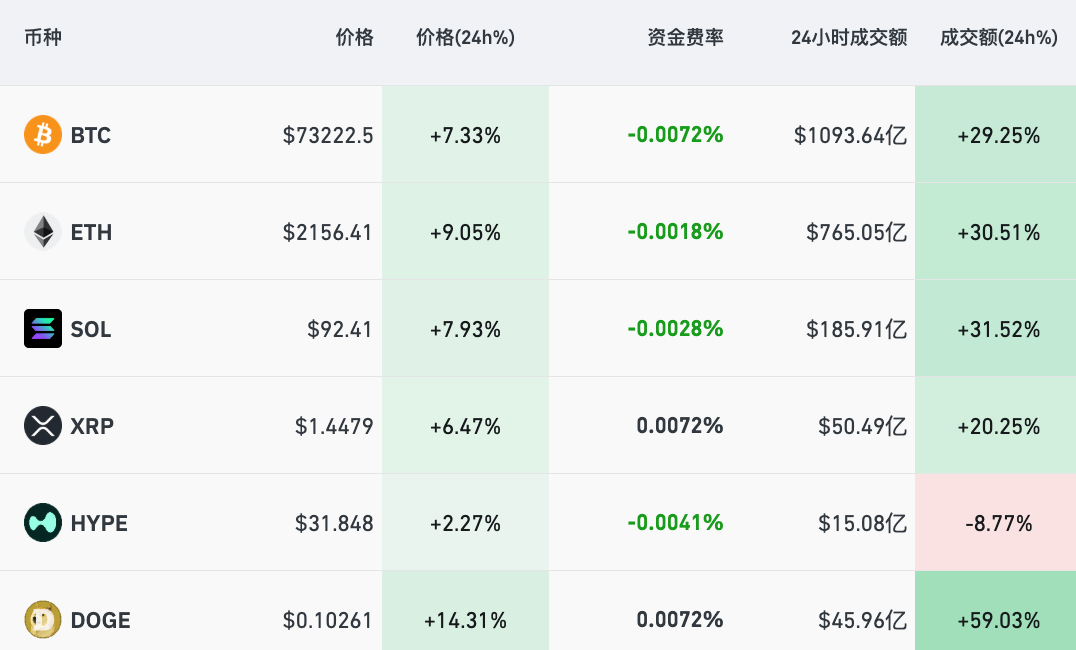Click BTC funding rate -0.0072%

tap(675, 135)
